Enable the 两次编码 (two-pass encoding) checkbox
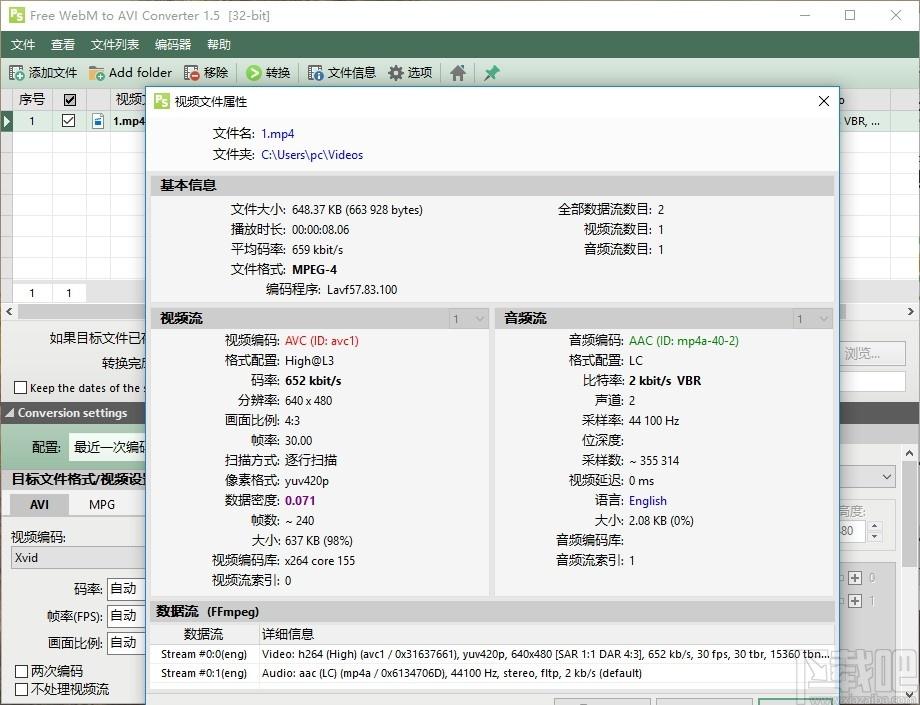Screen dimensions: 920x705 [21, 671]
